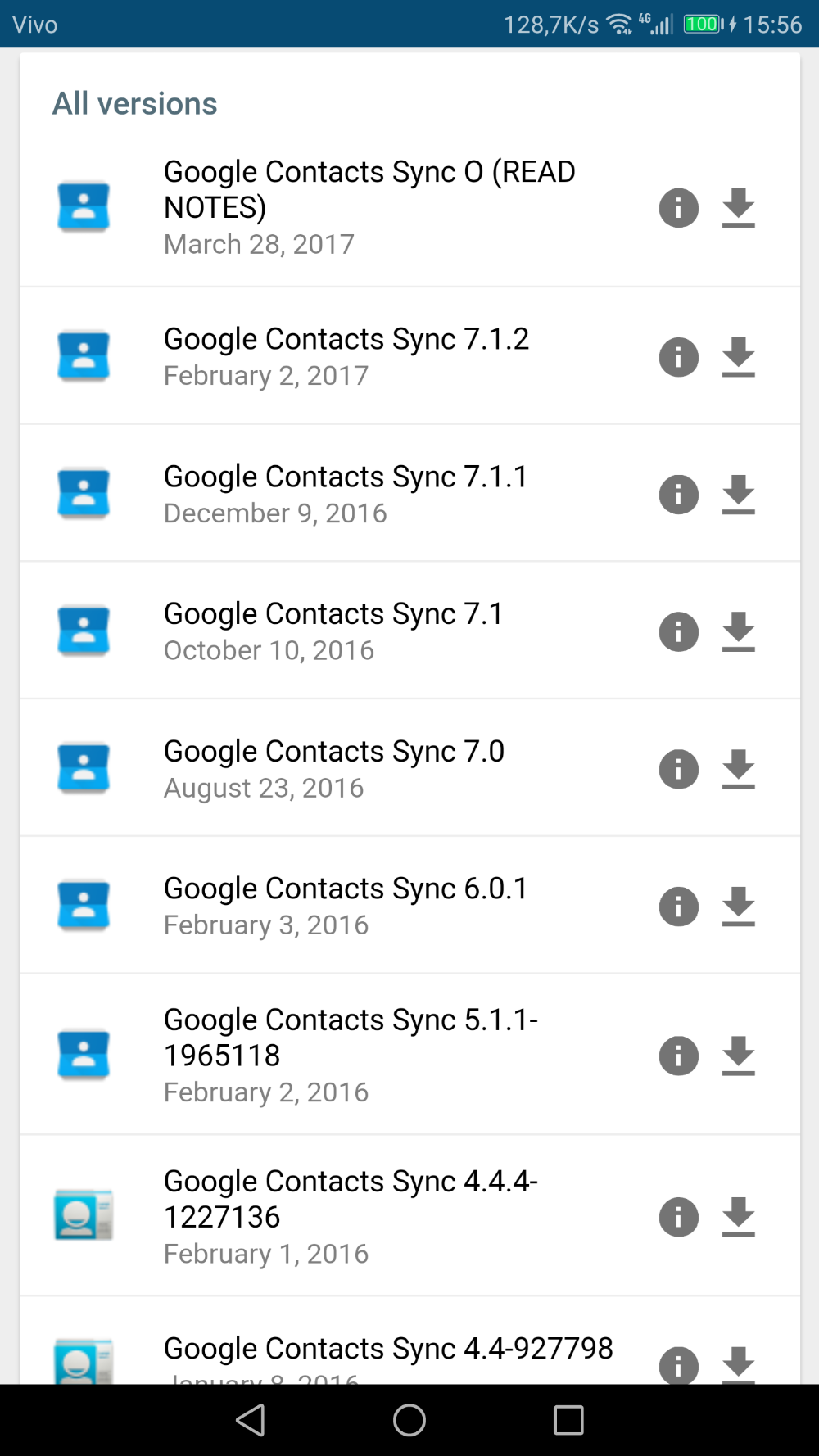Screen dimensions: 819x1456
Task: Tap app icon of Contacts Sync 6.0.1
Action: (x=84, y=906)
